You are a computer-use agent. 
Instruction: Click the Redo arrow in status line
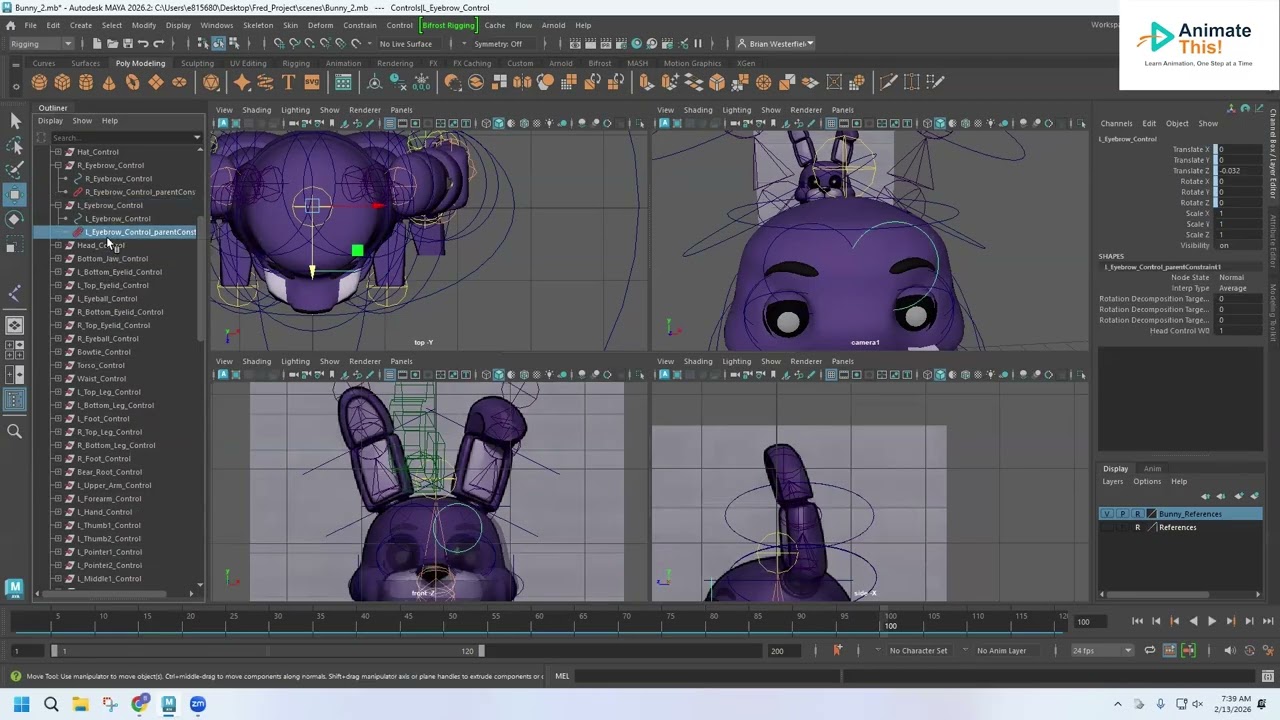[158, 43]
